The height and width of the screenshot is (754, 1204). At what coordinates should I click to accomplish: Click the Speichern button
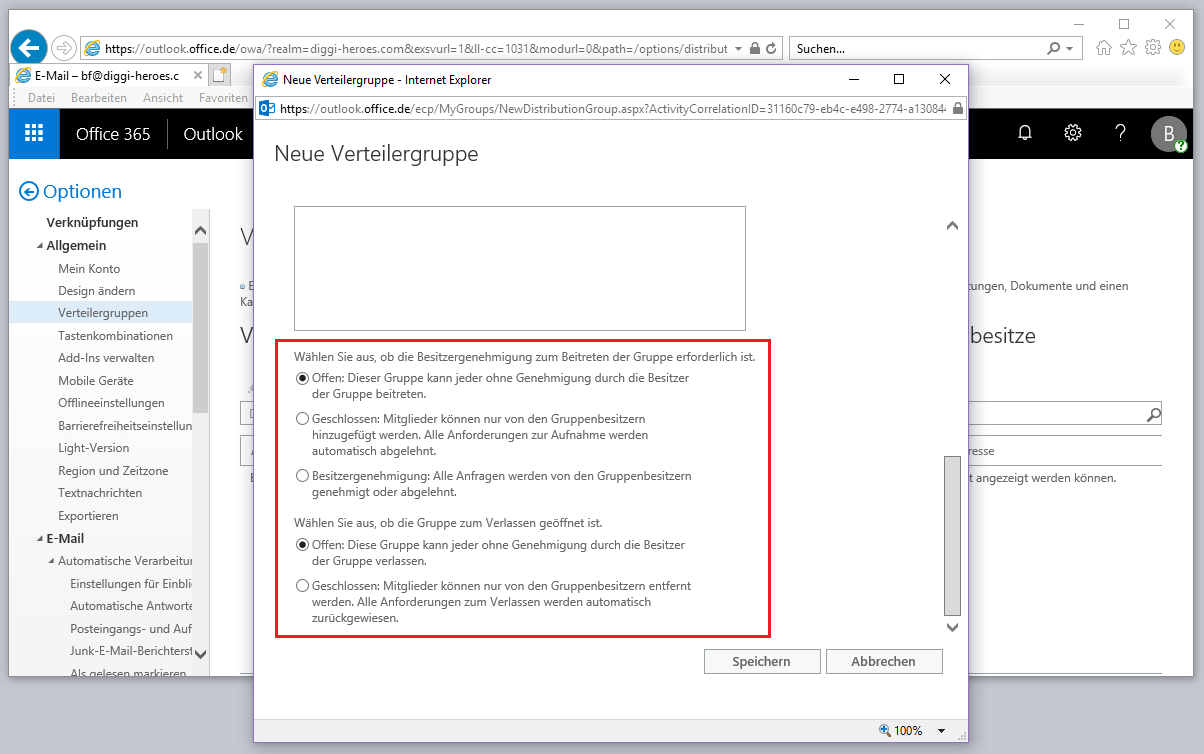tap(761, 661)
